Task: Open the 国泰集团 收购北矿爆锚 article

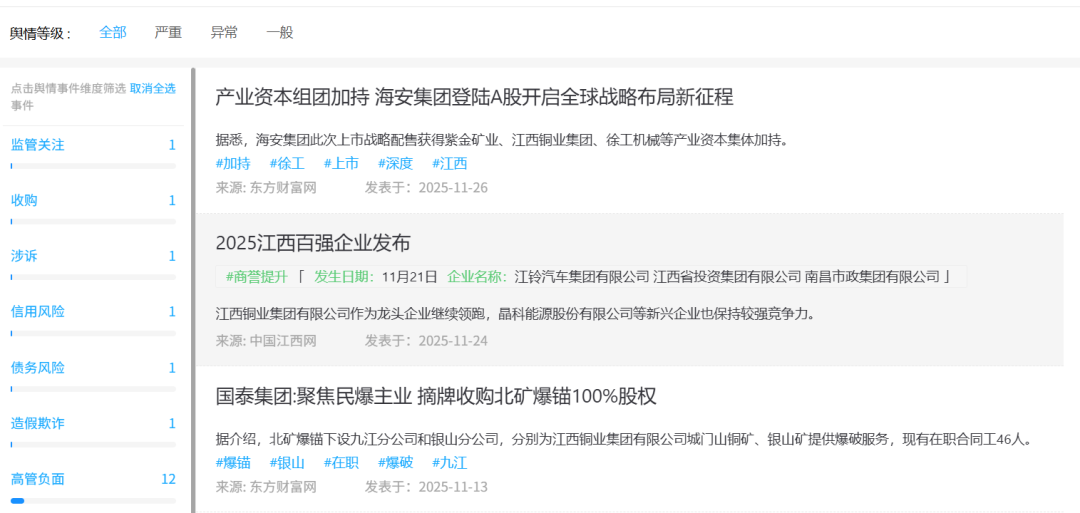Action: (436, 397)
